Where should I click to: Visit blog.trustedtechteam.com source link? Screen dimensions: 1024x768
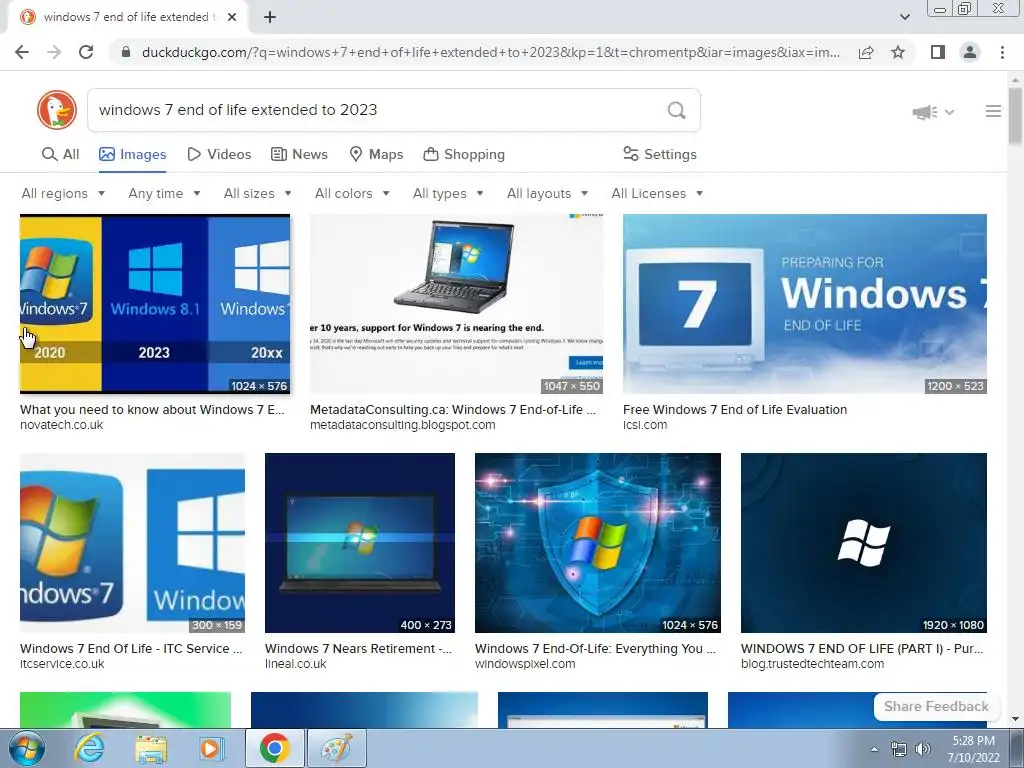pyautogui.click(x=812, y=664)
